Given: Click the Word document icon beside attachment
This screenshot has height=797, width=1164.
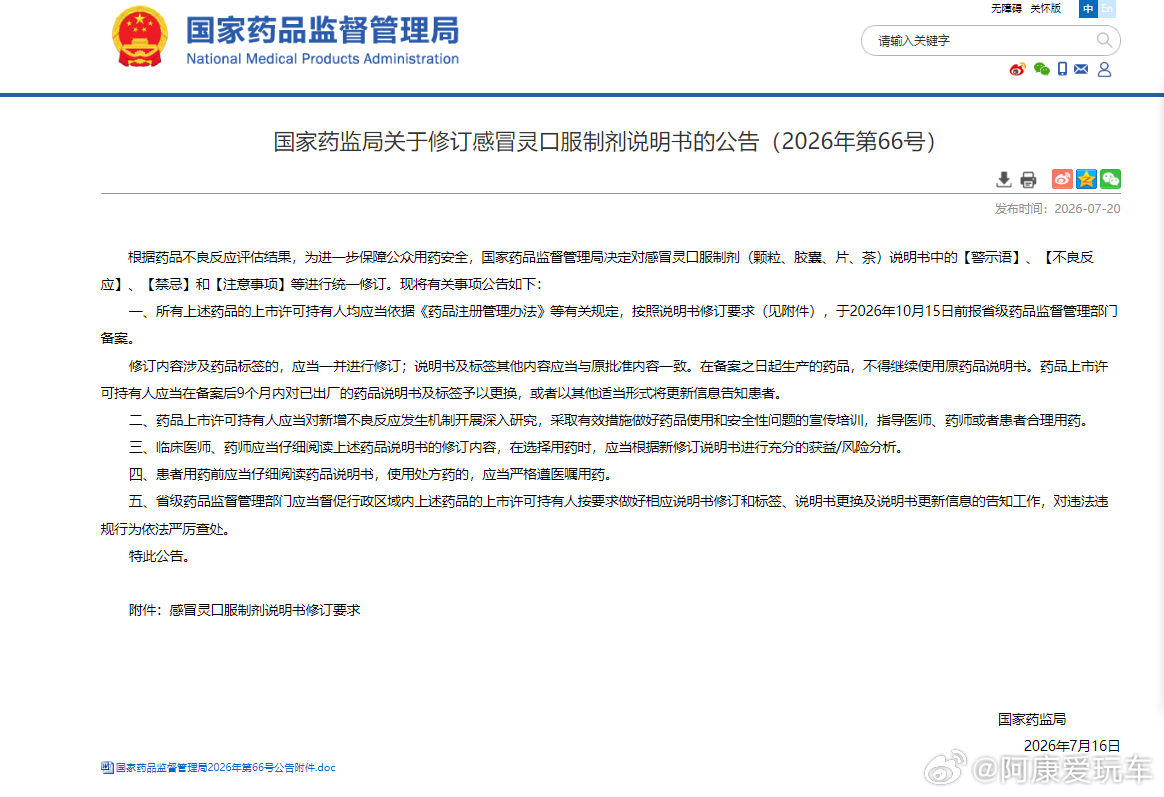Looking at the screenshot, I should (107, 767).
